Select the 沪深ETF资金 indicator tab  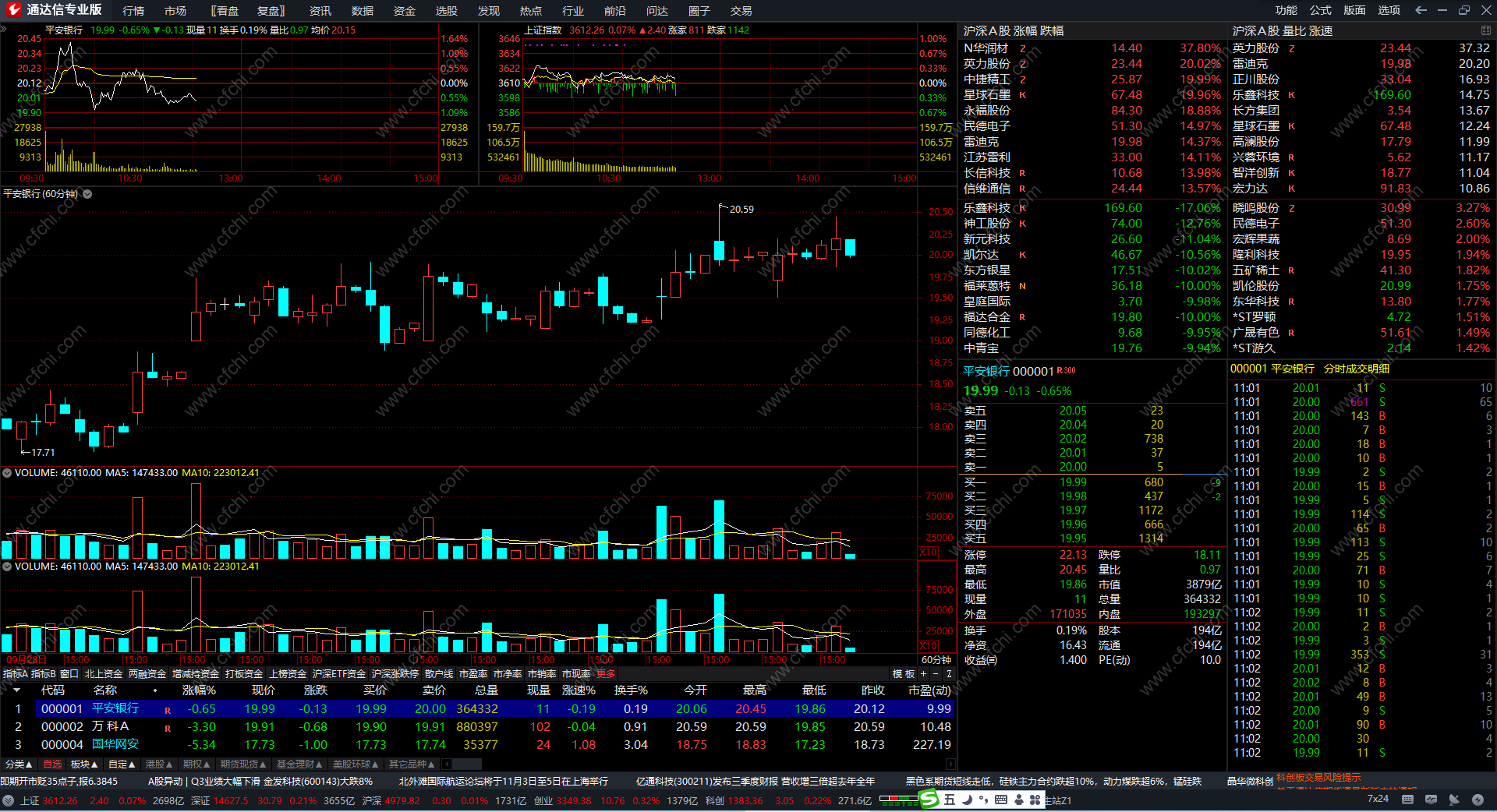(339, 674)
